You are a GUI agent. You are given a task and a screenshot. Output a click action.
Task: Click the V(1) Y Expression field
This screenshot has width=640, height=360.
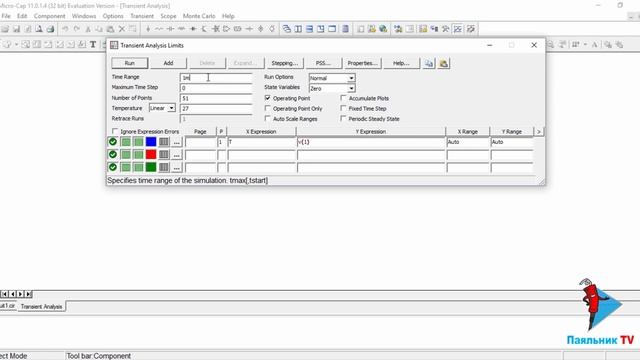point(371,142)
